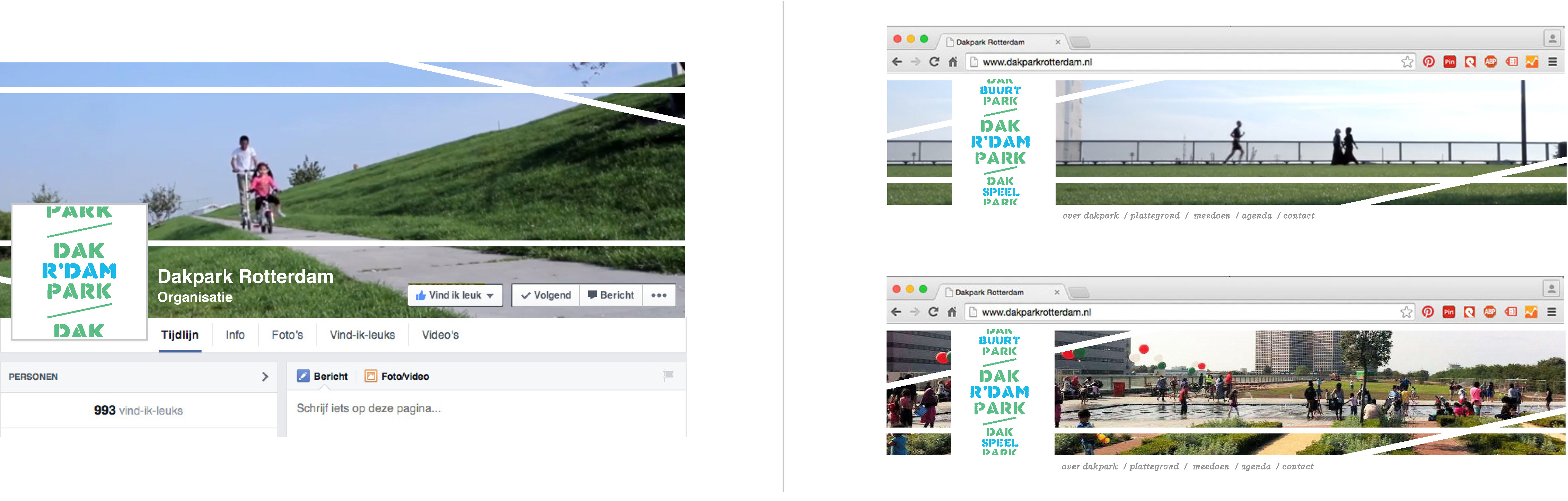Open the Video's tab
This screenshot has width=1568, height=501.
tap(440, 335)
